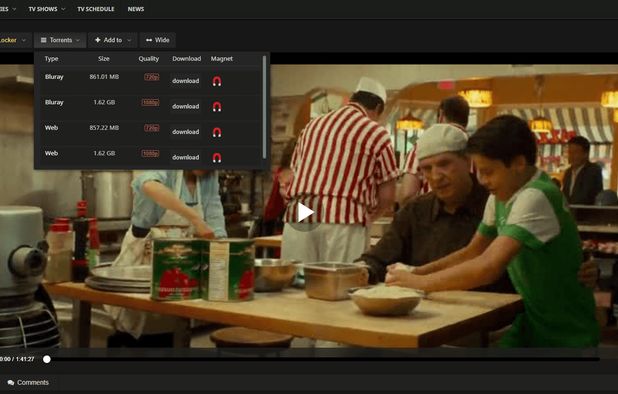Expand the Torrents dropdown
618x394 pixels.
(60, 40)
